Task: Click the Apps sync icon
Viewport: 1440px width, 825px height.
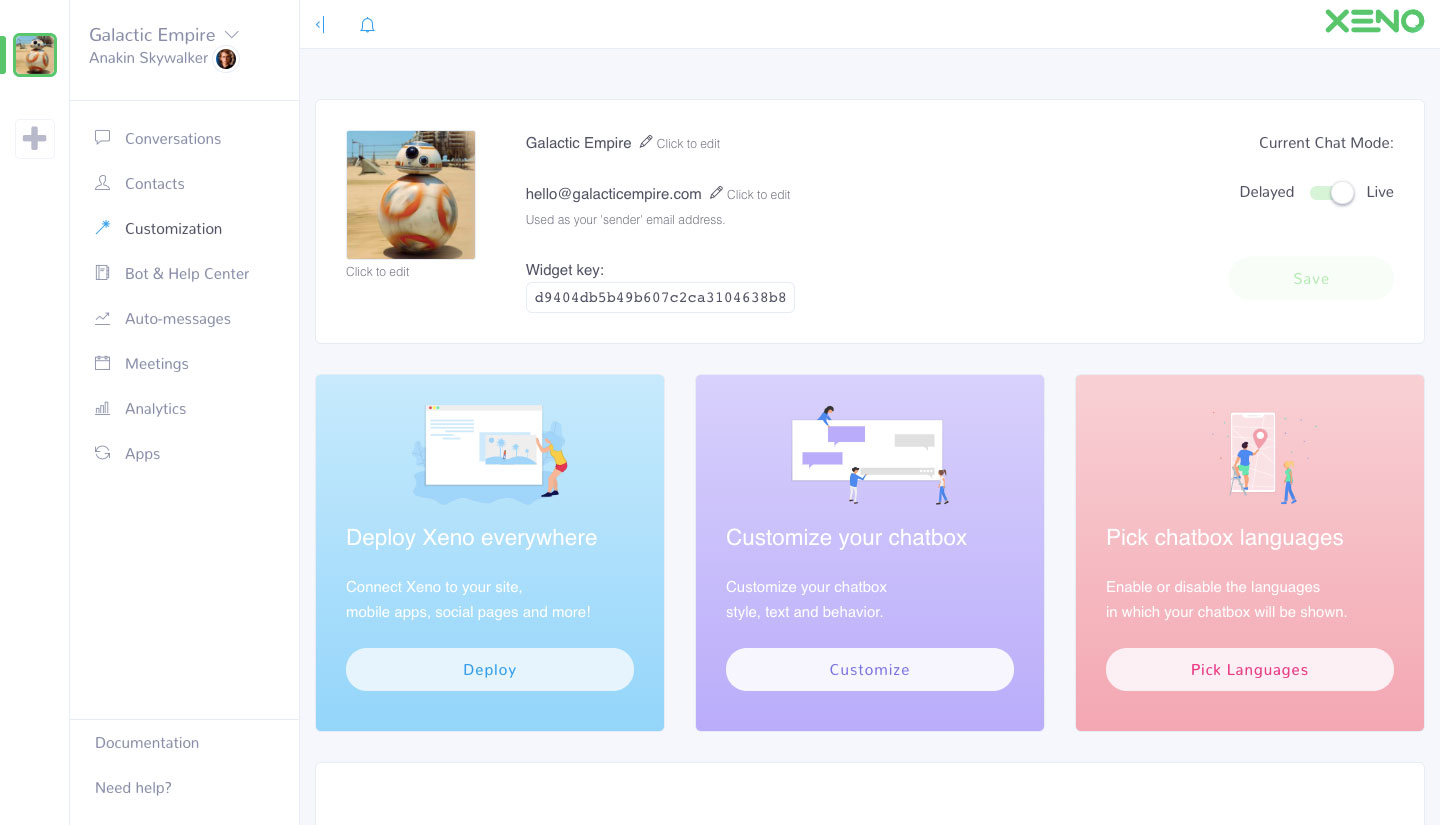Action: click(x=102, y=453)
